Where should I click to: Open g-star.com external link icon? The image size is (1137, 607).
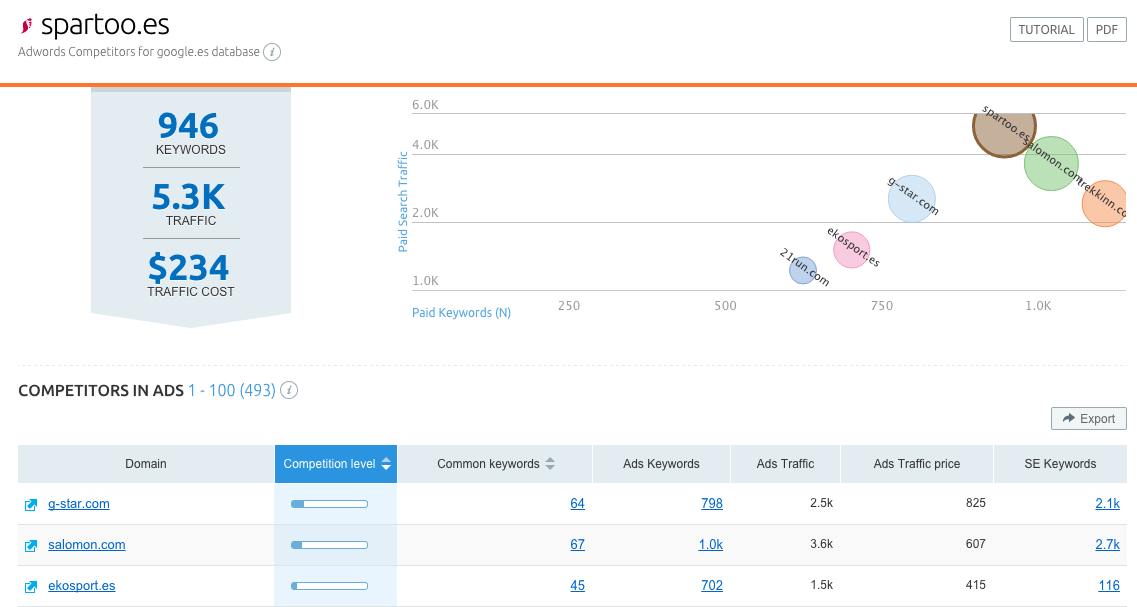click(31, 505)
